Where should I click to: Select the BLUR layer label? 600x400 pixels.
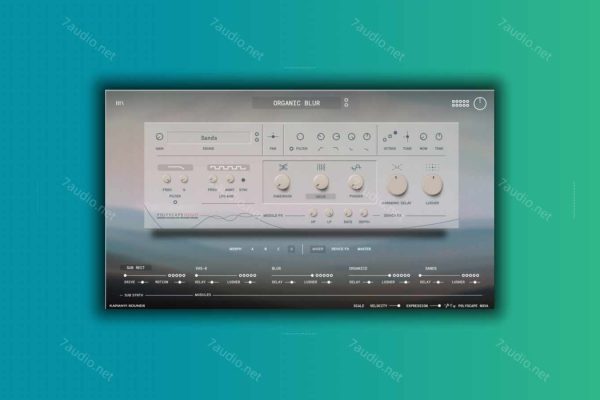tap(276, 268)
